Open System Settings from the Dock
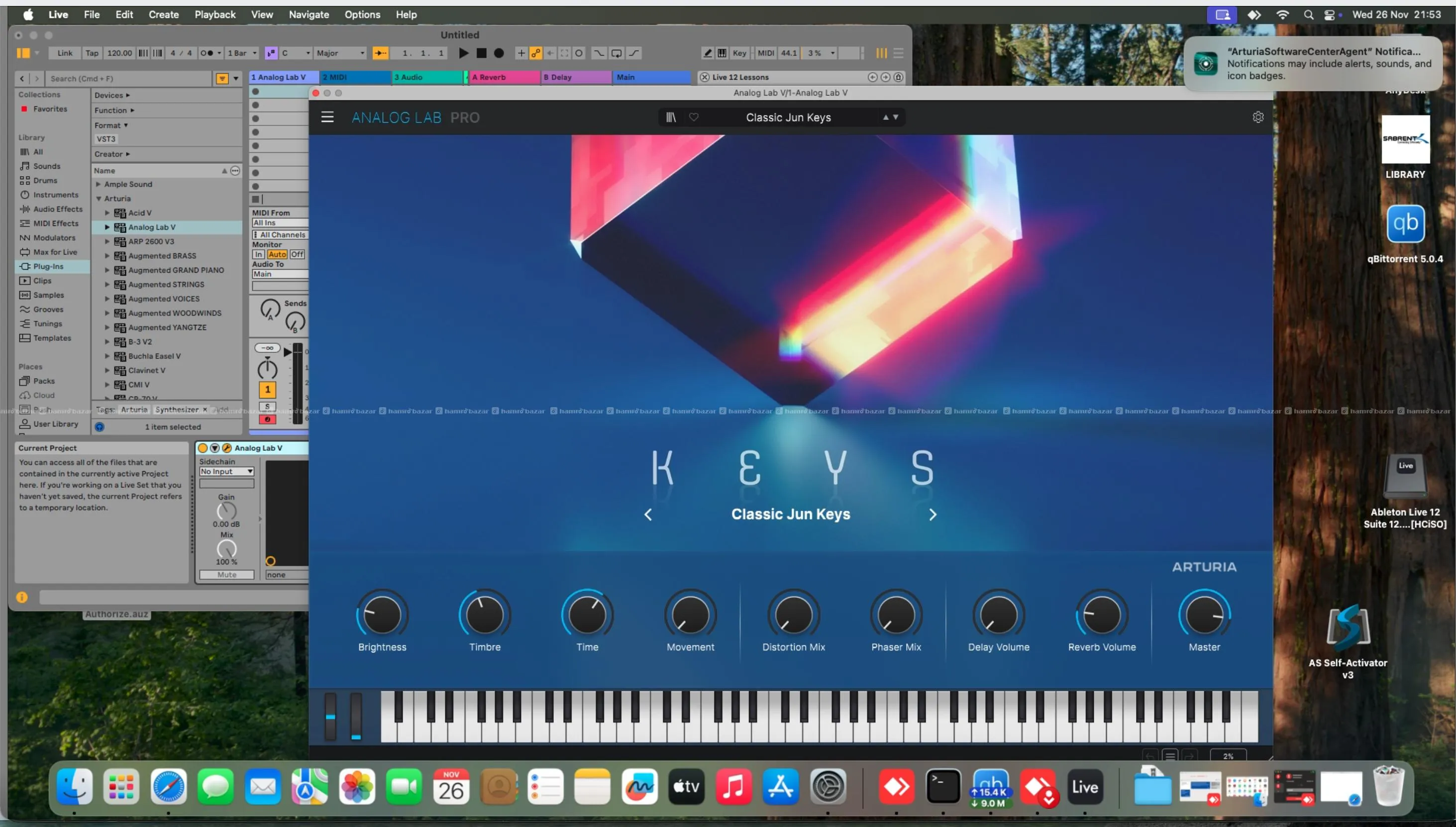This screenshot has height=827, width=1456. 828,787
